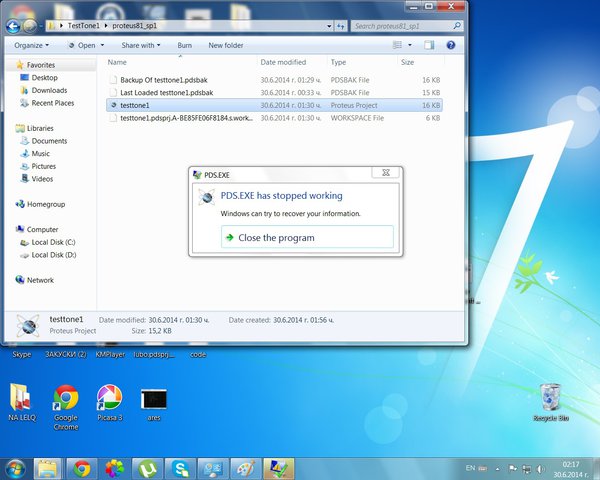Click the speaker volume tray icon

coord(540,469)
